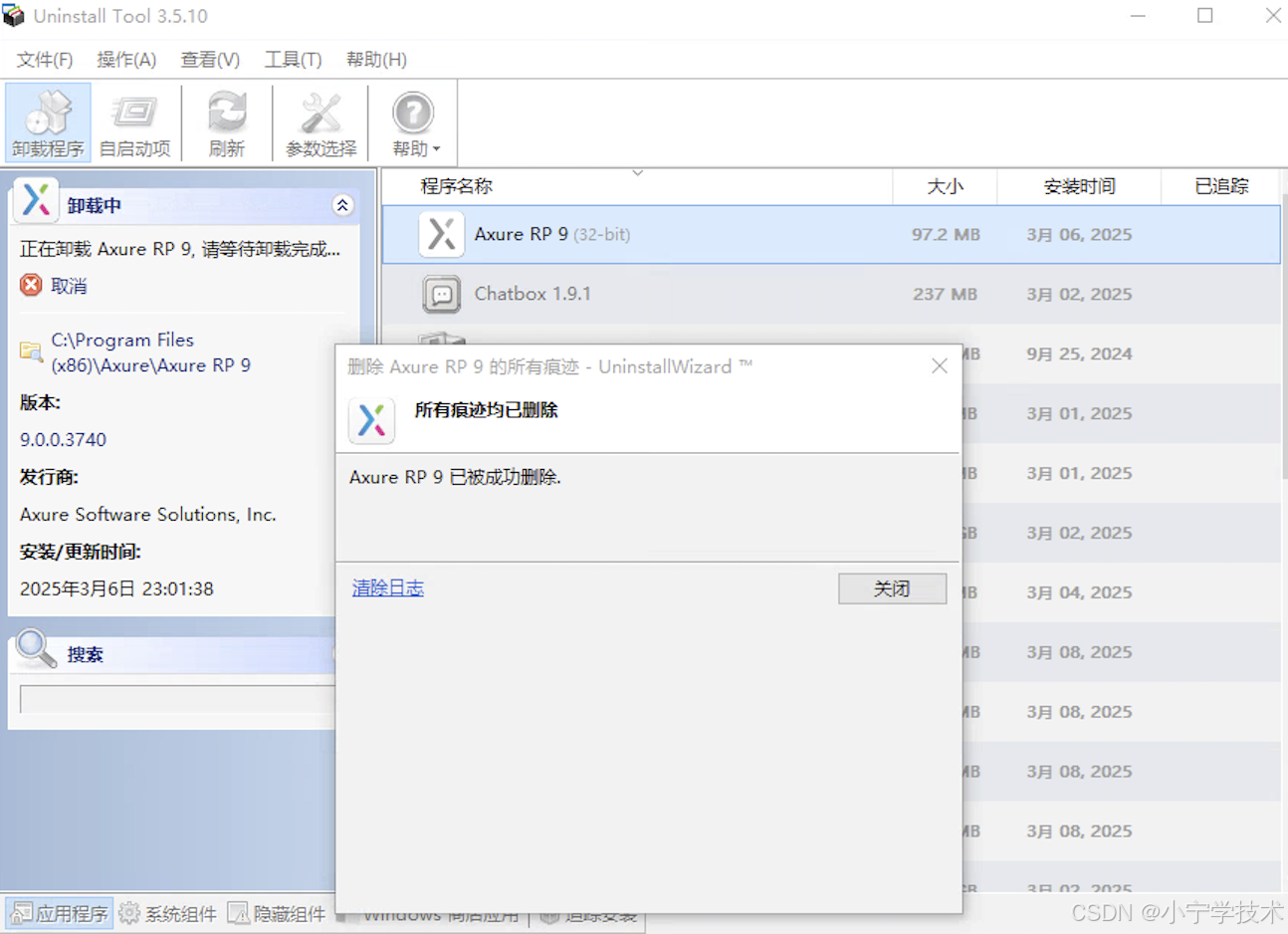Open the Help (帮助) toolbar dropdown

(414, 122)
